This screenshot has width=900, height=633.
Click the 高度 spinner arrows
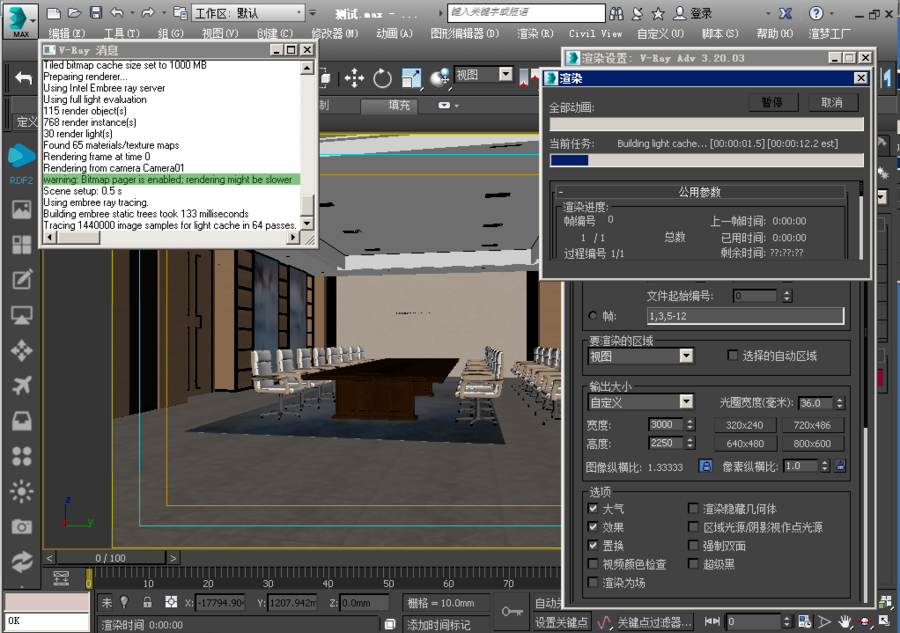pyautogui.click(x=690, y=443)
